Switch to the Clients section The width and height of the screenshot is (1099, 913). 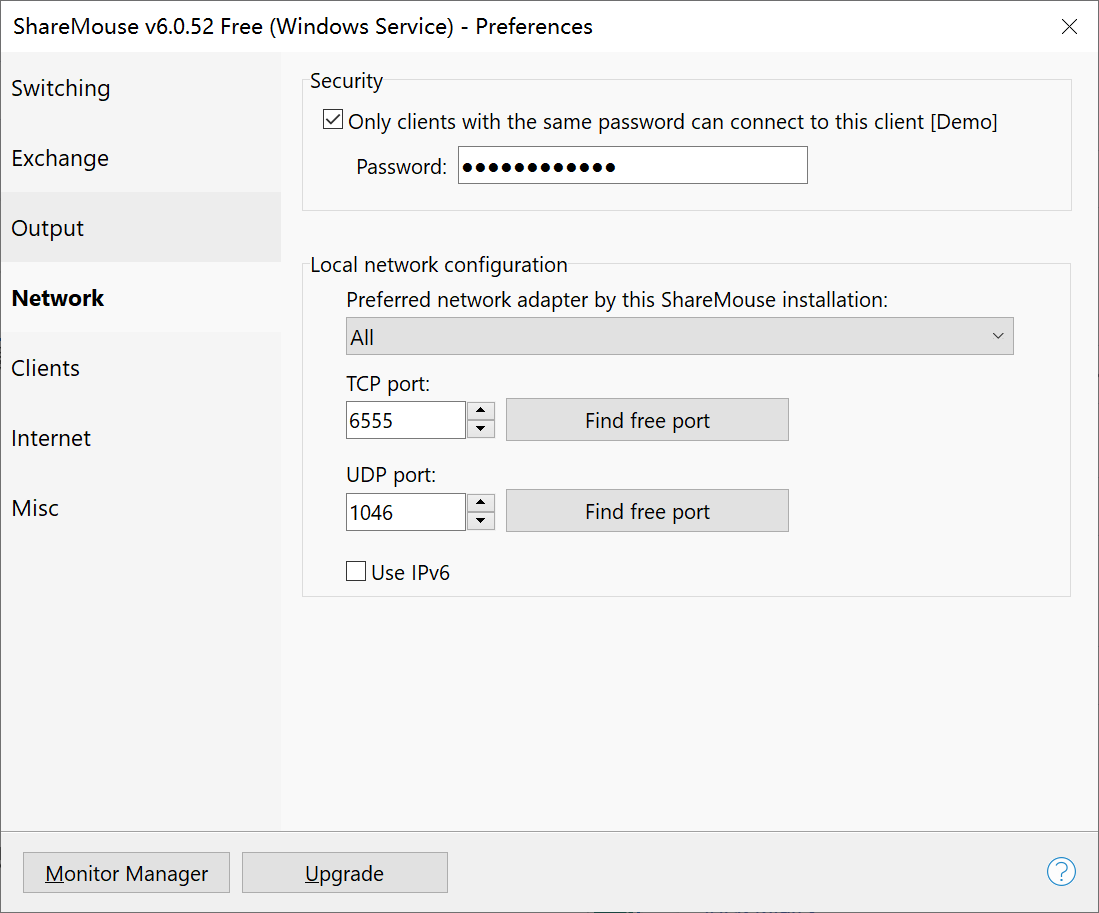pos(141,369)
